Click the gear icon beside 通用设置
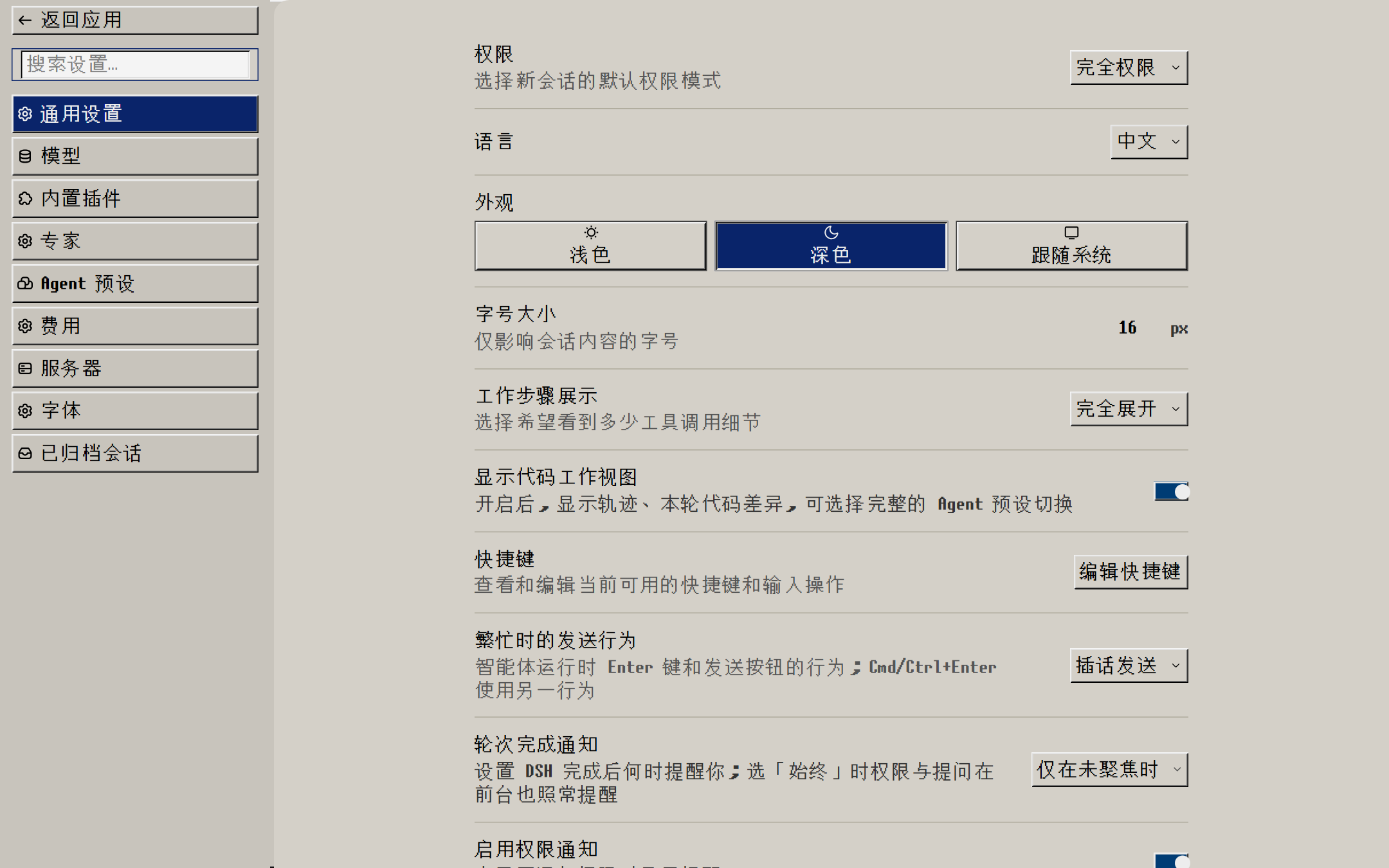This screenshot has height=868, width=1389. click(x=25, y=114)
